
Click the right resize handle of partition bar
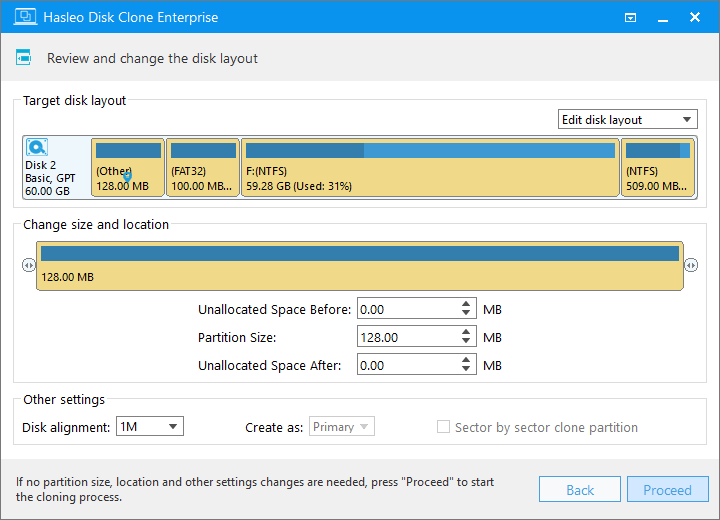pos(691,265)
